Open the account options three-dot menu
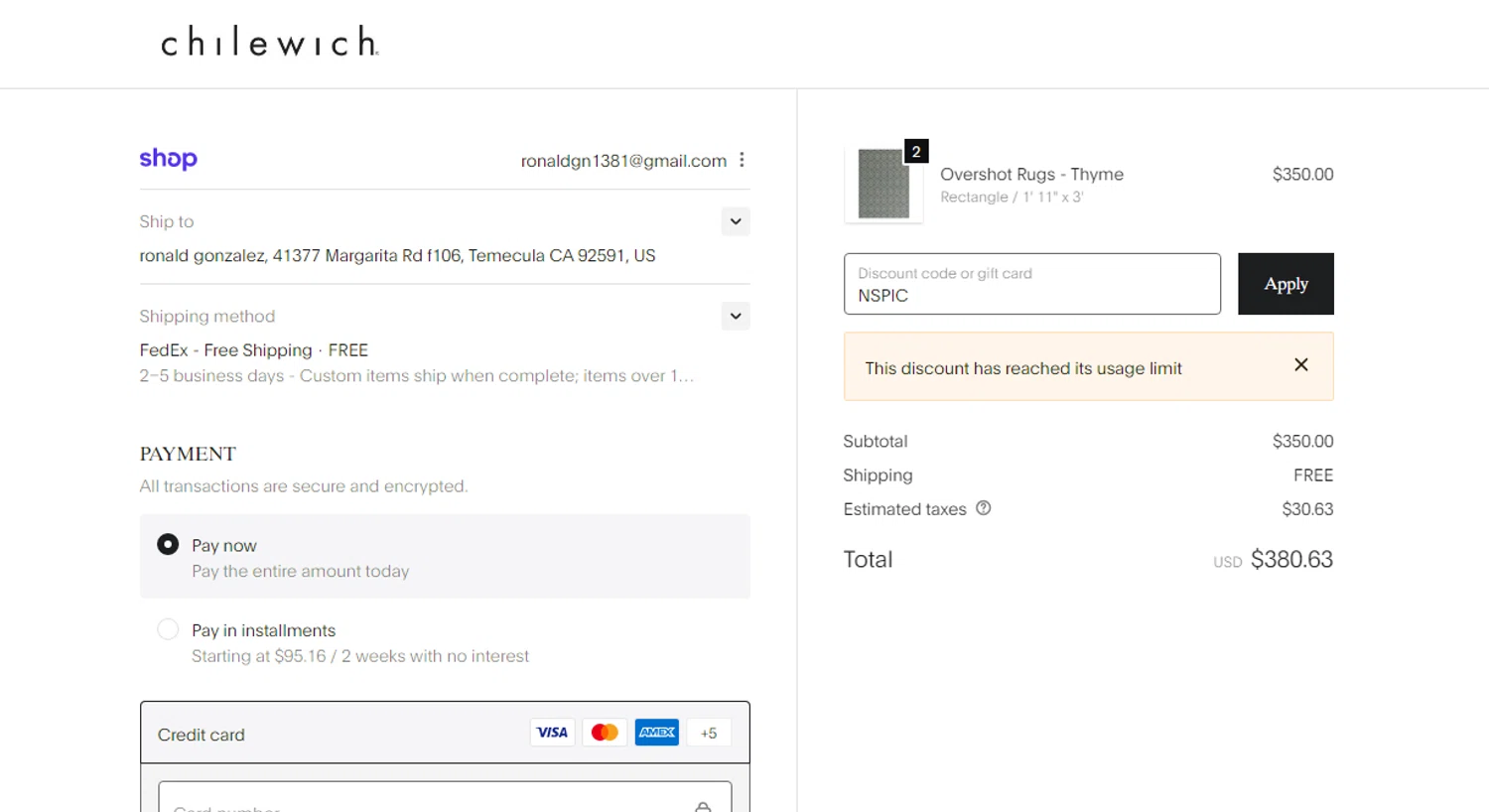 point(742,160)
